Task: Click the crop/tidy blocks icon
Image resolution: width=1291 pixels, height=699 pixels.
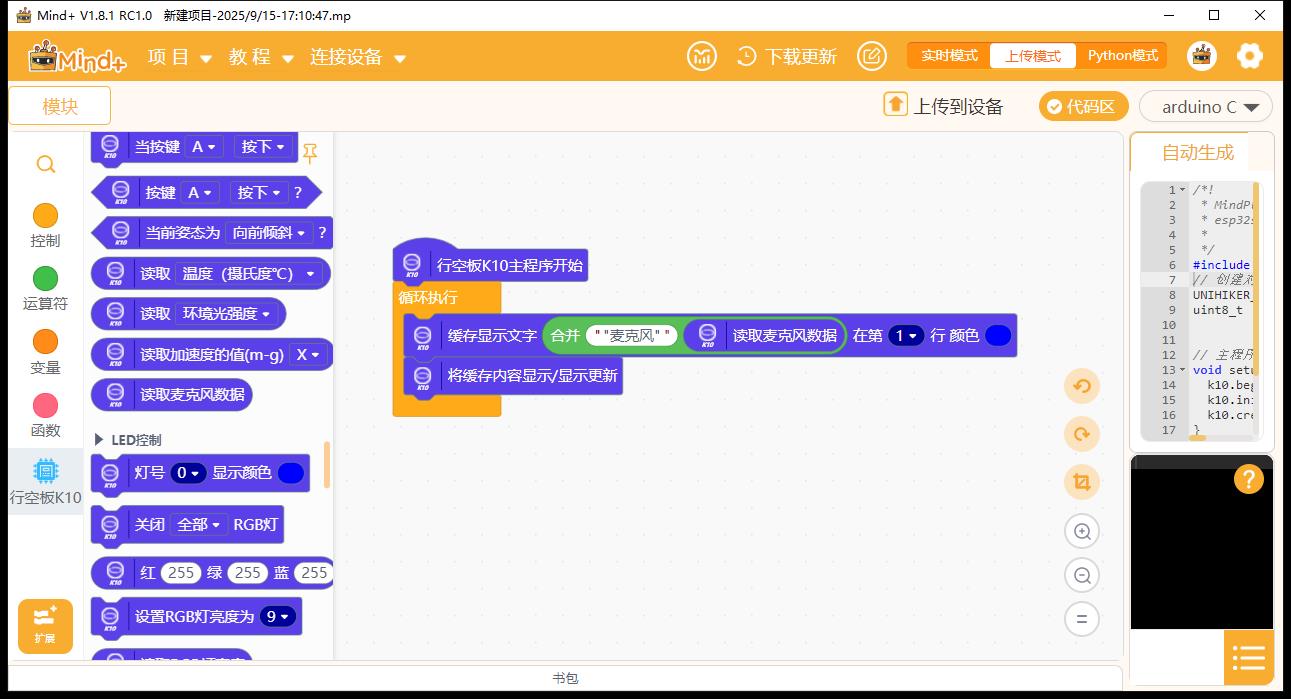Action: [1081, 482]
